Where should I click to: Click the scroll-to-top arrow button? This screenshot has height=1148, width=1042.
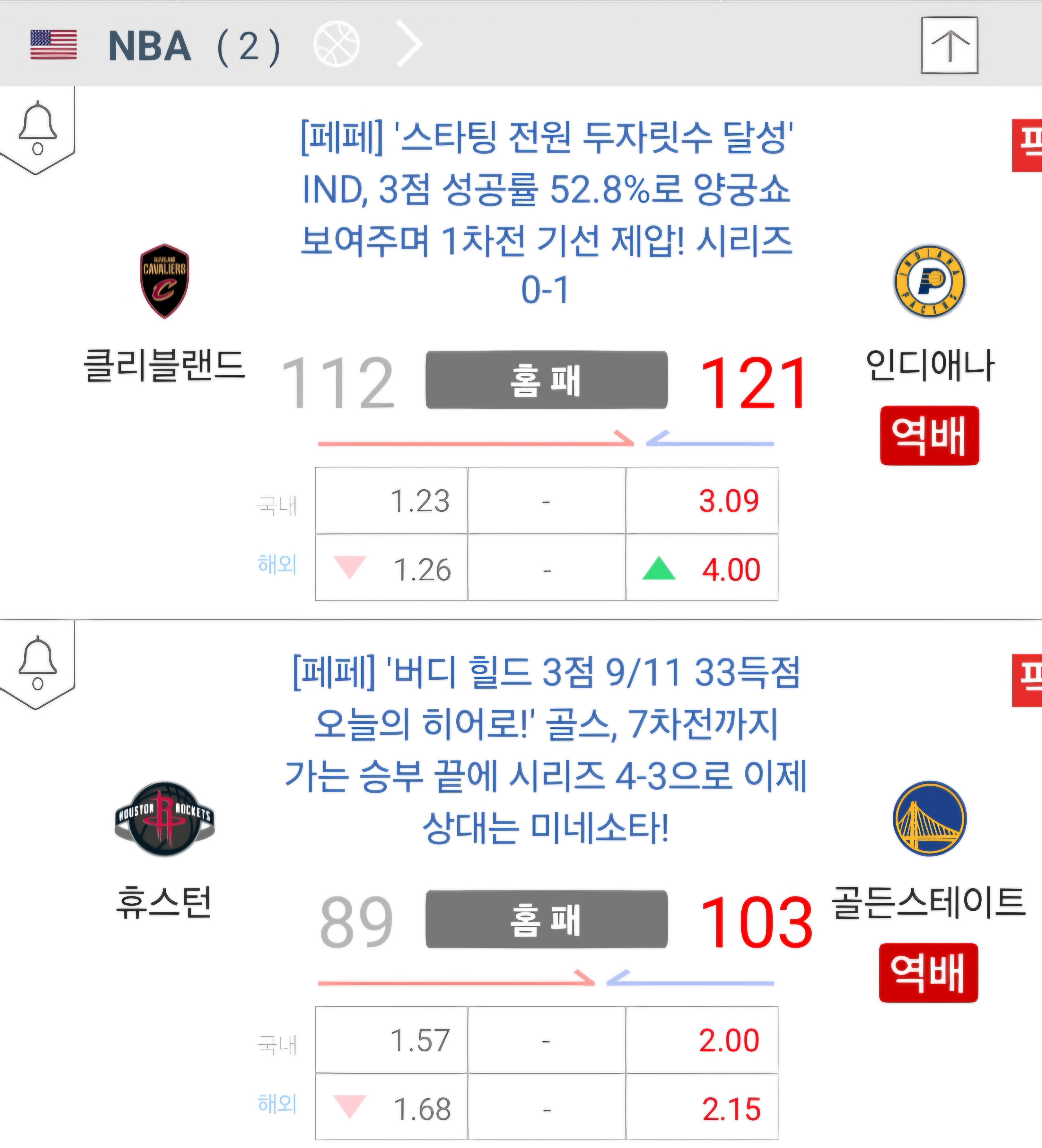tap(949, 45)
